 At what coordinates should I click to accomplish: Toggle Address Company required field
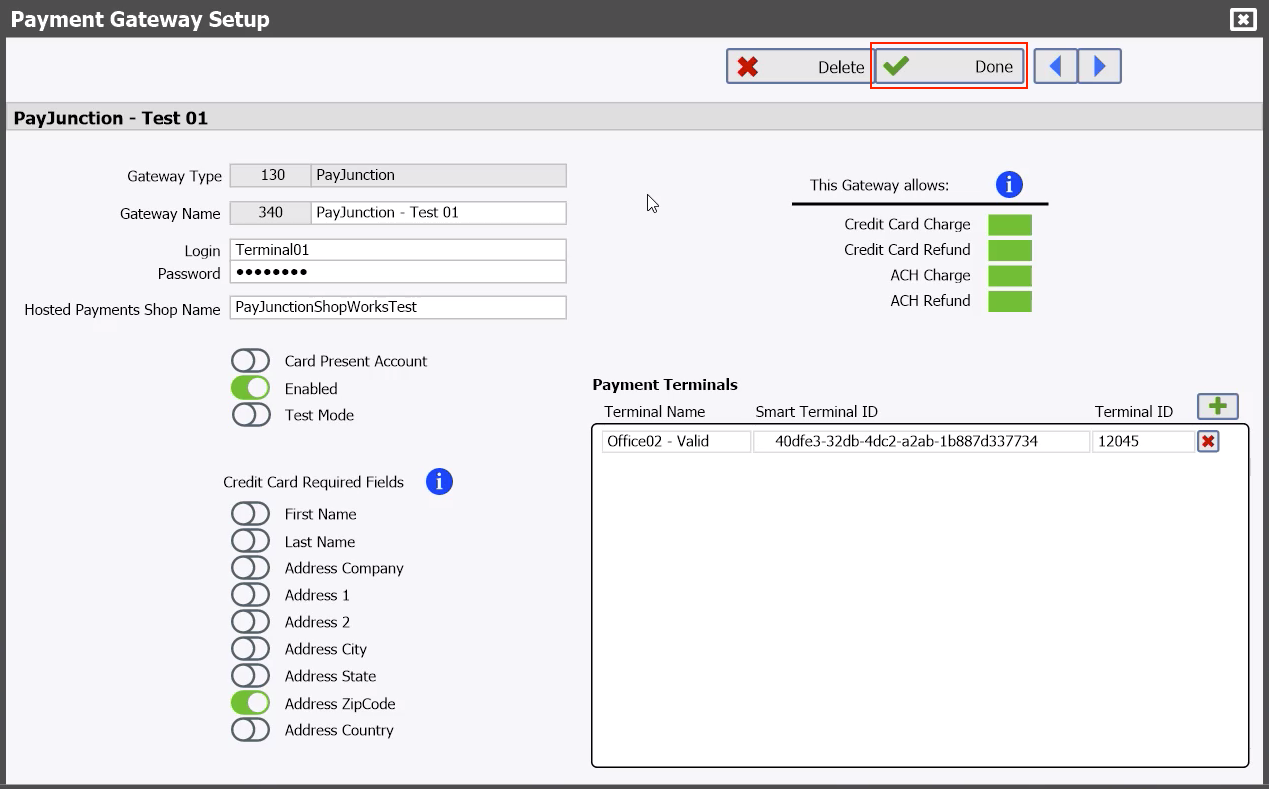click(251, 568)
